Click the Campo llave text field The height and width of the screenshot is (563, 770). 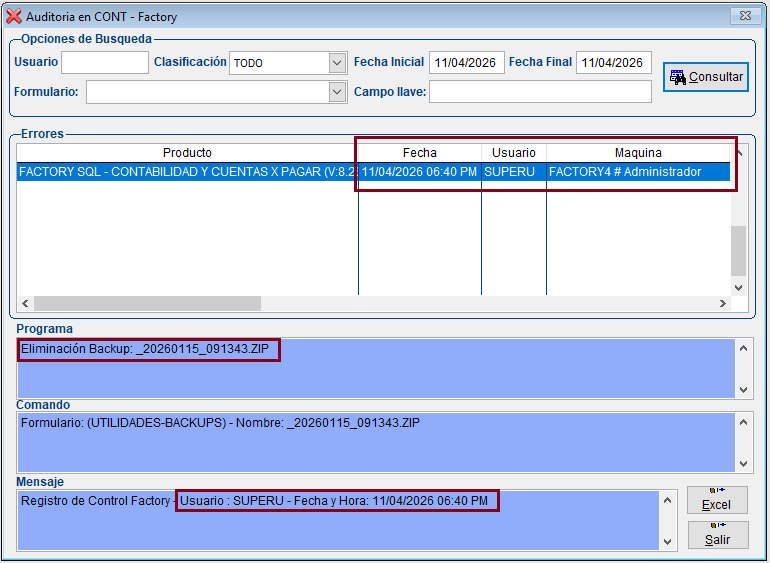point(540,92)
